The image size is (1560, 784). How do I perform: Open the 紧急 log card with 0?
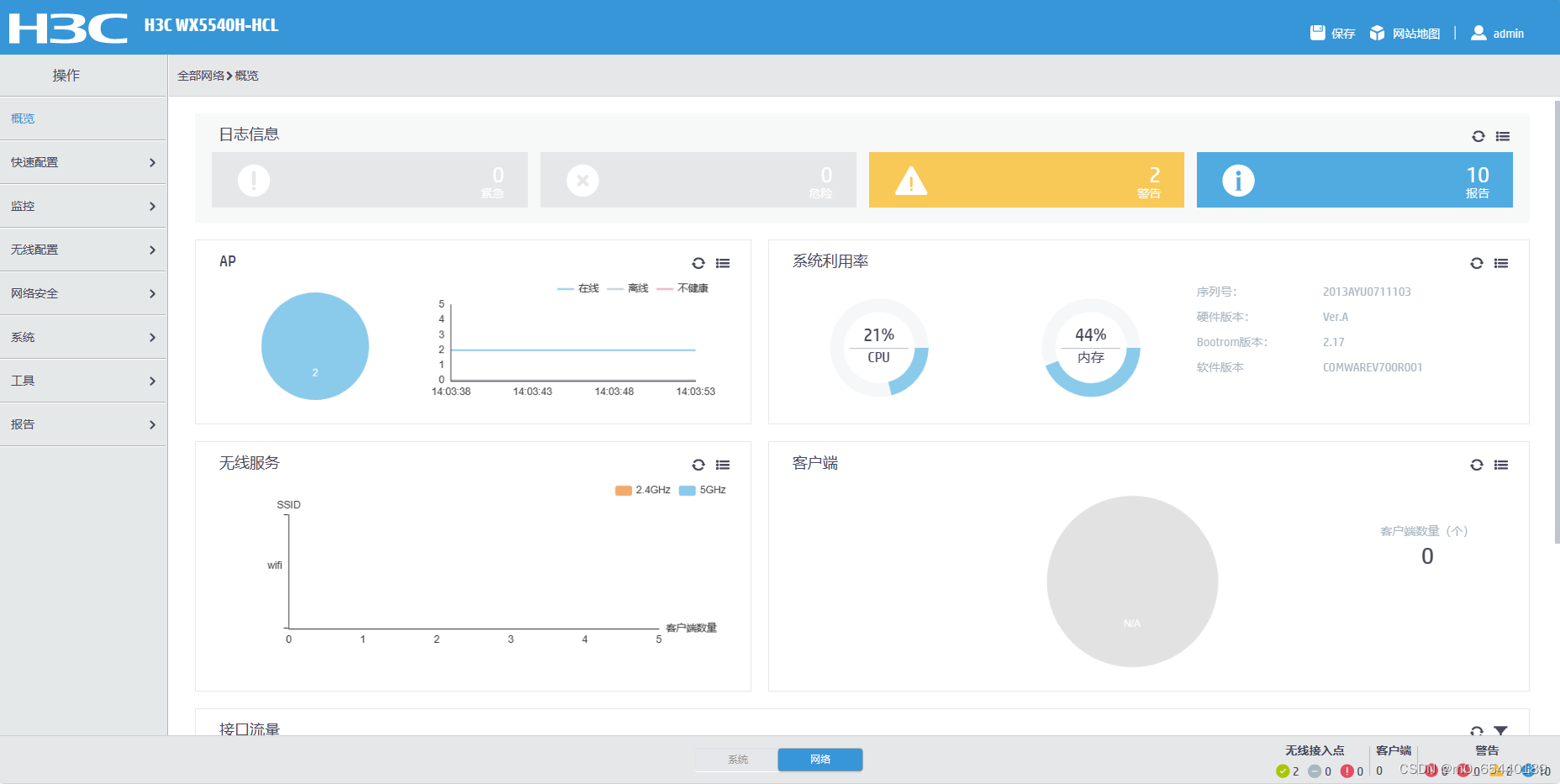pos(370,180)
